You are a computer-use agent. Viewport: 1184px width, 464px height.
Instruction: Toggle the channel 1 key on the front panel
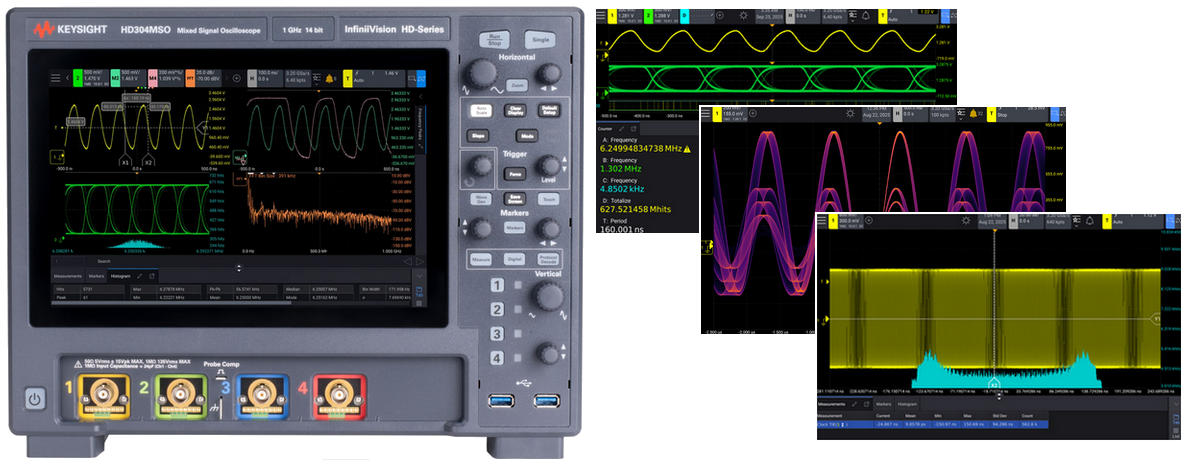[x=497, y=285]
